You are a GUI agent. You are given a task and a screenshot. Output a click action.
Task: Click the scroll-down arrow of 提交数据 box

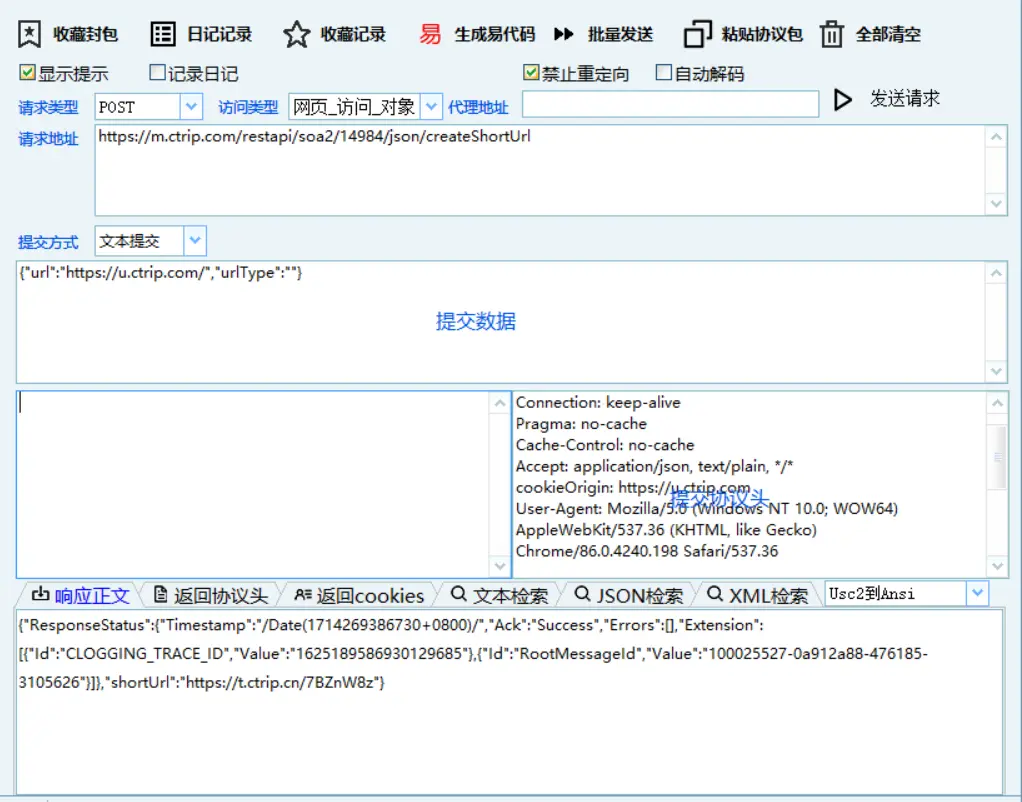[996, 371]
